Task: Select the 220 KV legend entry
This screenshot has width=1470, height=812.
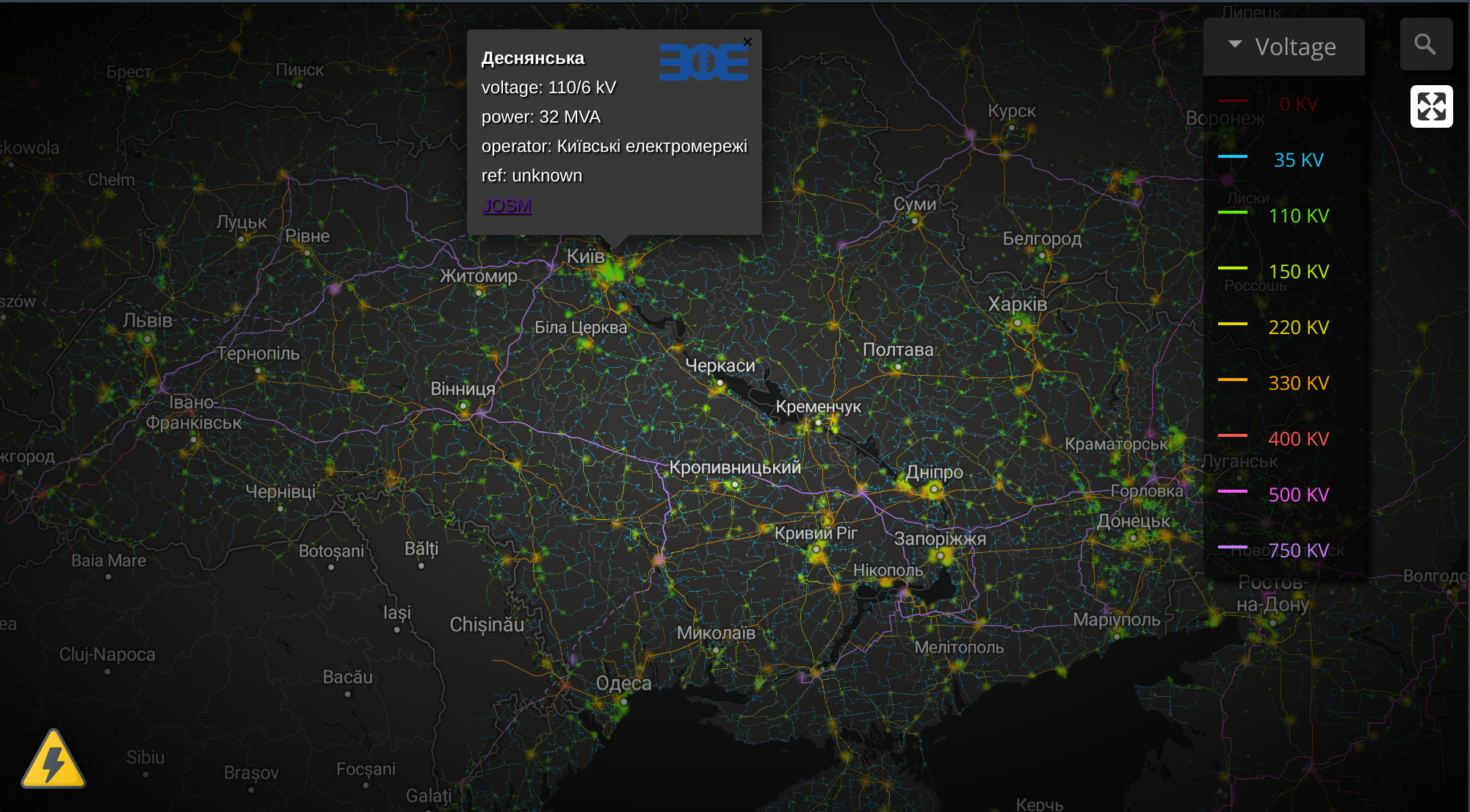Action: pos(1297,327)
